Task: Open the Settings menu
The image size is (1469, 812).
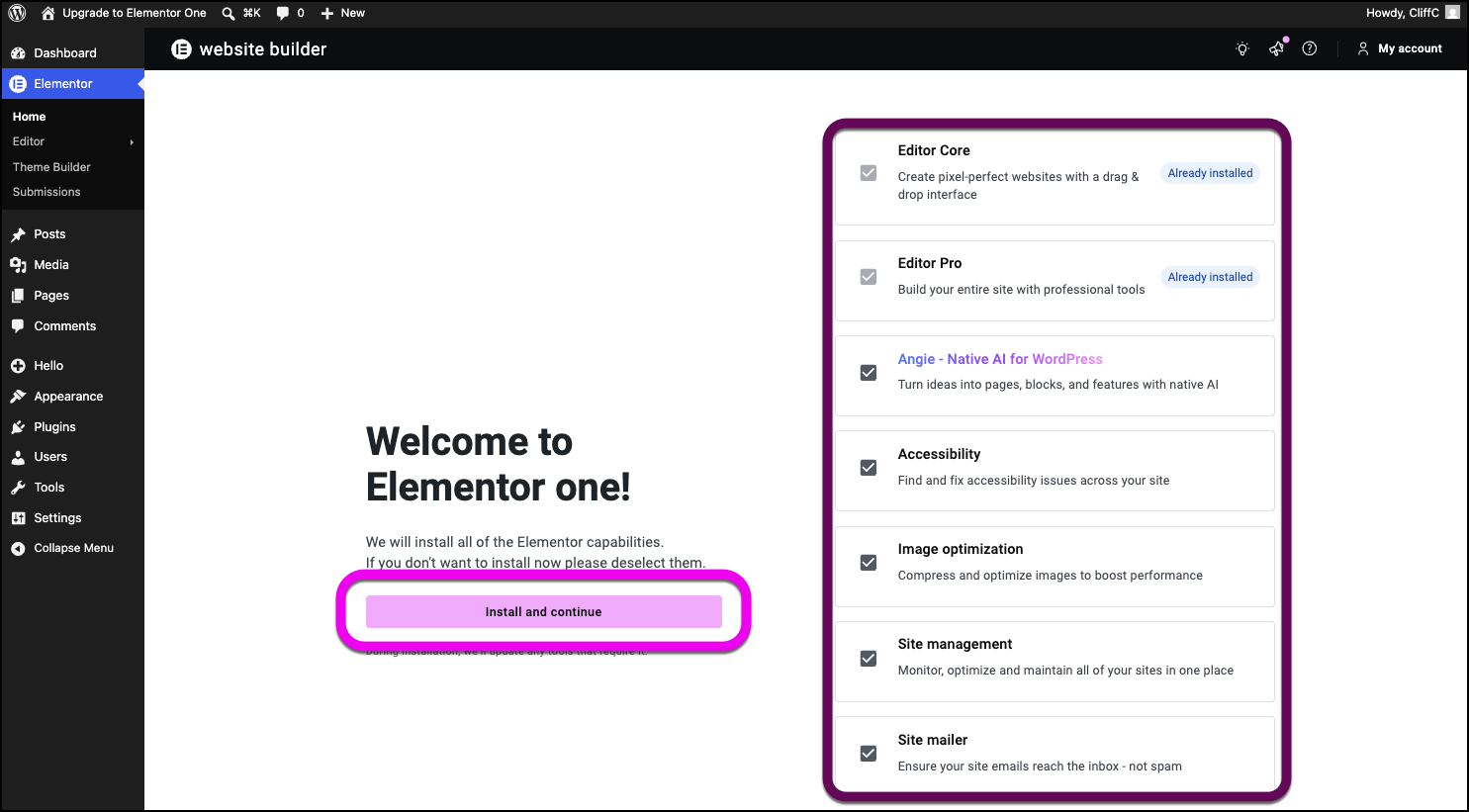Action: coord(72,518)
